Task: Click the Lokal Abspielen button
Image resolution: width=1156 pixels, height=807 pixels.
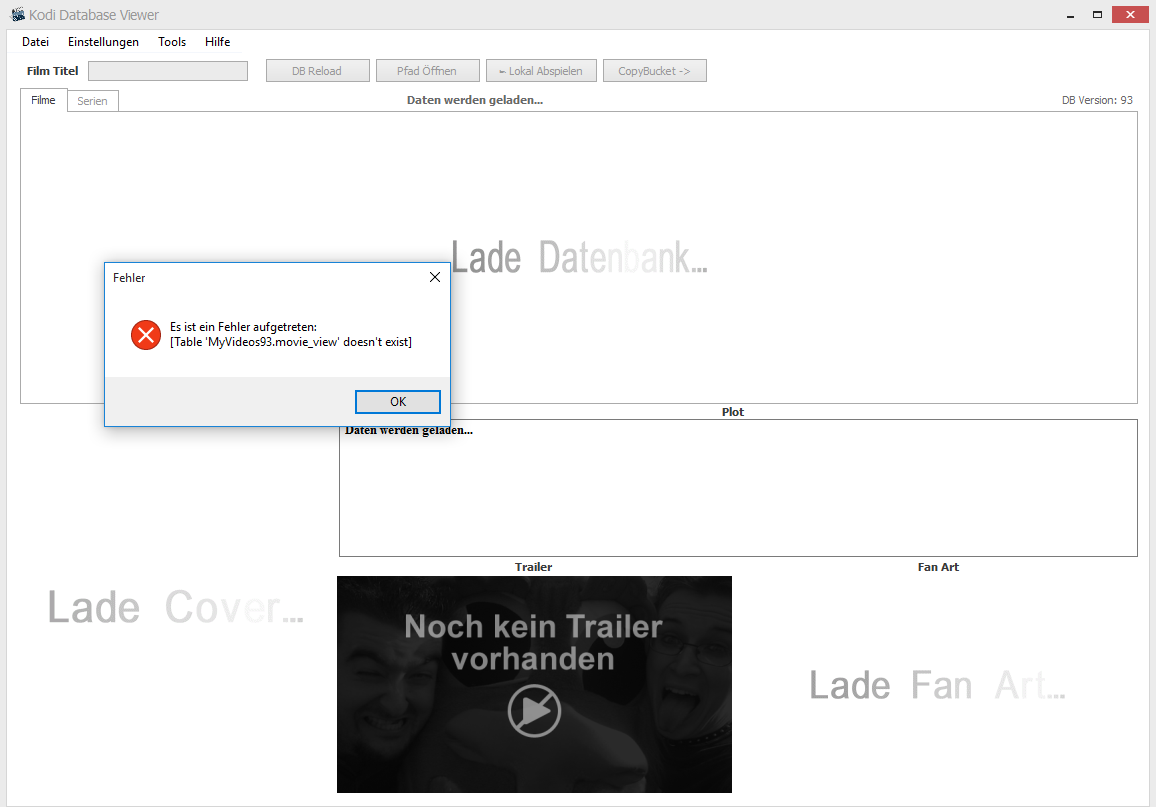Action: click(541, 71)
